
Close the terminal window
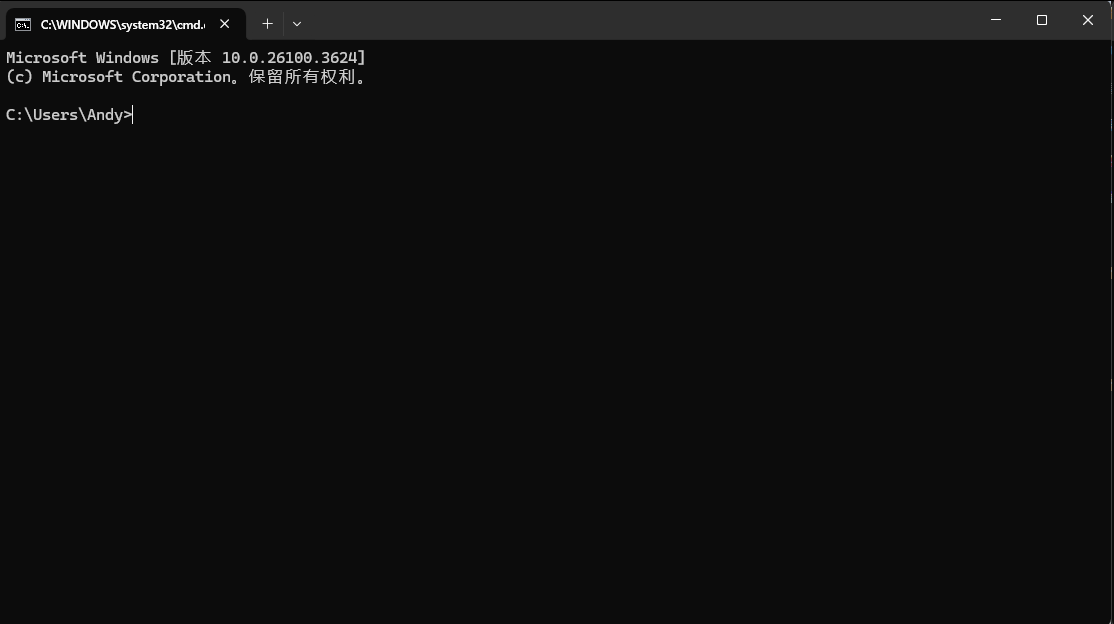pyautogui.click(x=1088, y=20)
